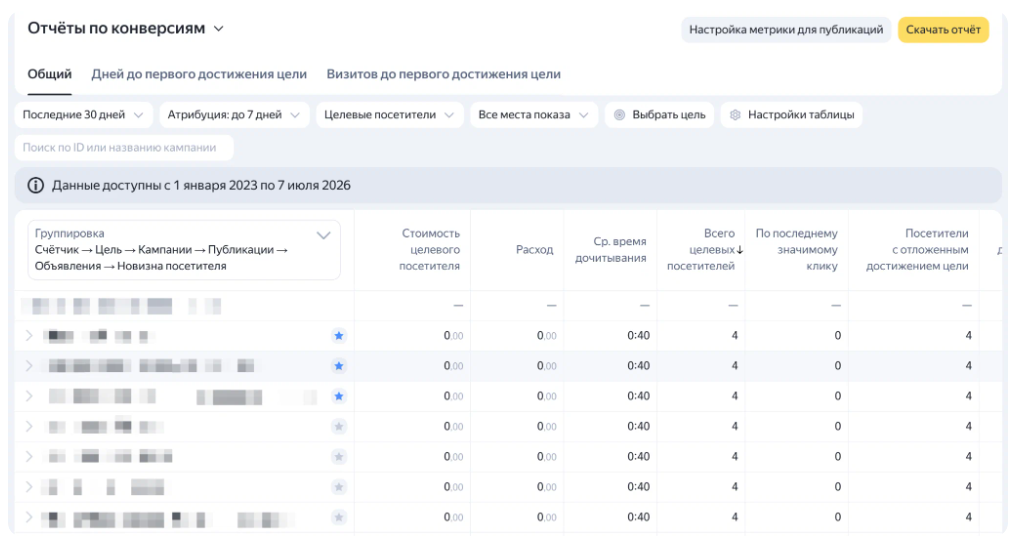The height and width of the screenshot is (552, 1017).
Task: Open the Целевые посетители dropdown
Action: pos(389,115)
